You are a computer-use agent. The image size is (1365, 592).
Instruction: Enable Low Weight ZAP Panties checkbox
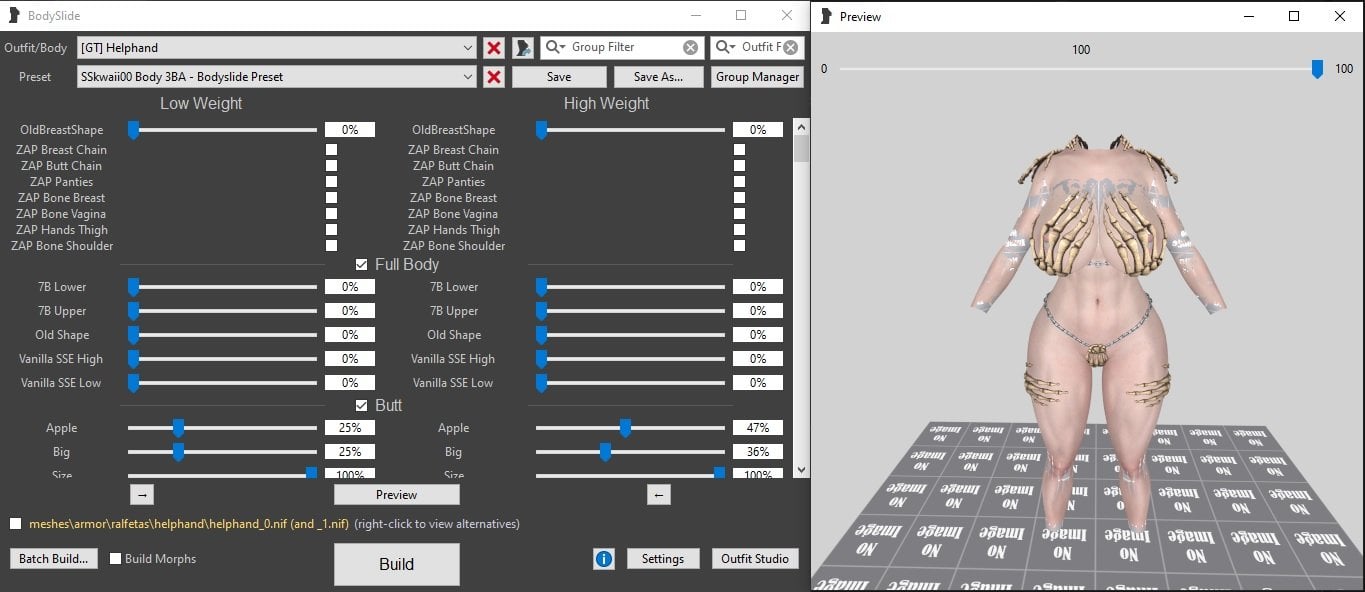[x=331, y=182]
